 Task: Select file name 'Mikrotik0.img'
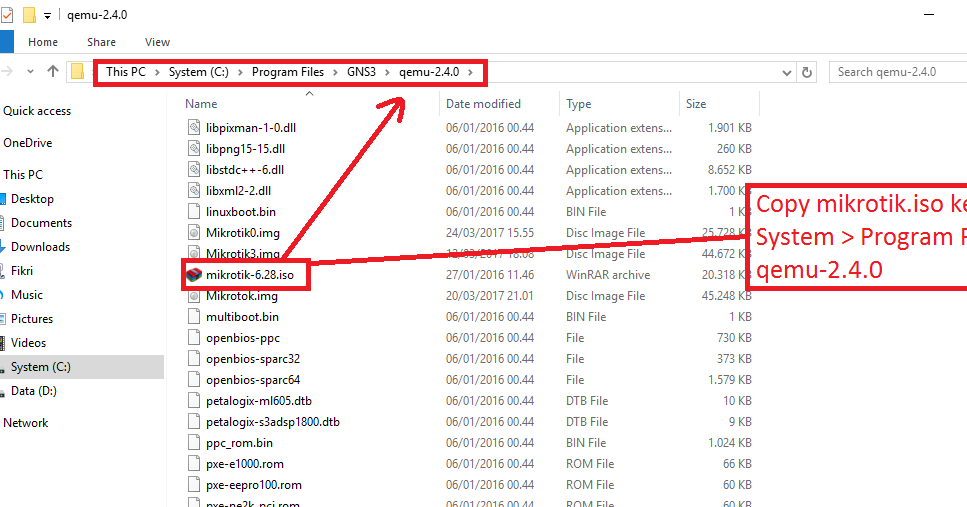click(243, 233)
